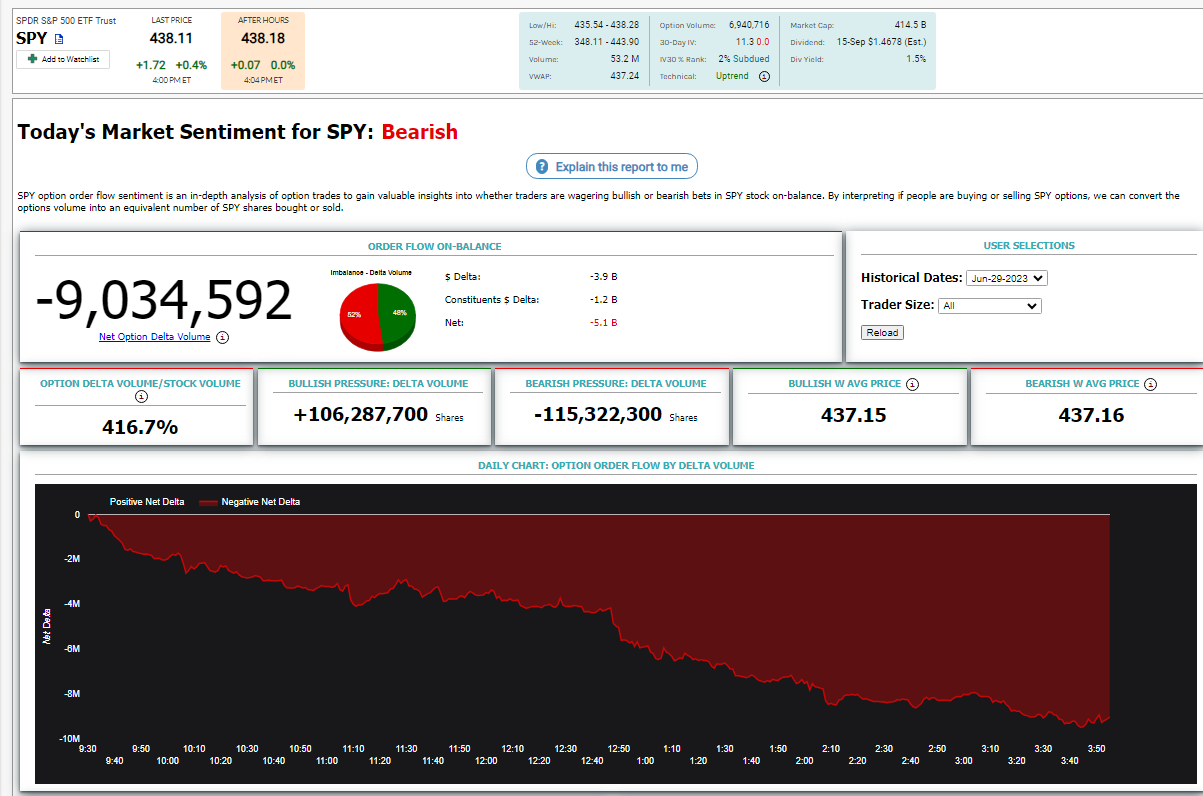The height and width of the screenshot is (796, 1203).
Task: Open info icon beside Uptrend technical
Action: [x=764, y=76]
